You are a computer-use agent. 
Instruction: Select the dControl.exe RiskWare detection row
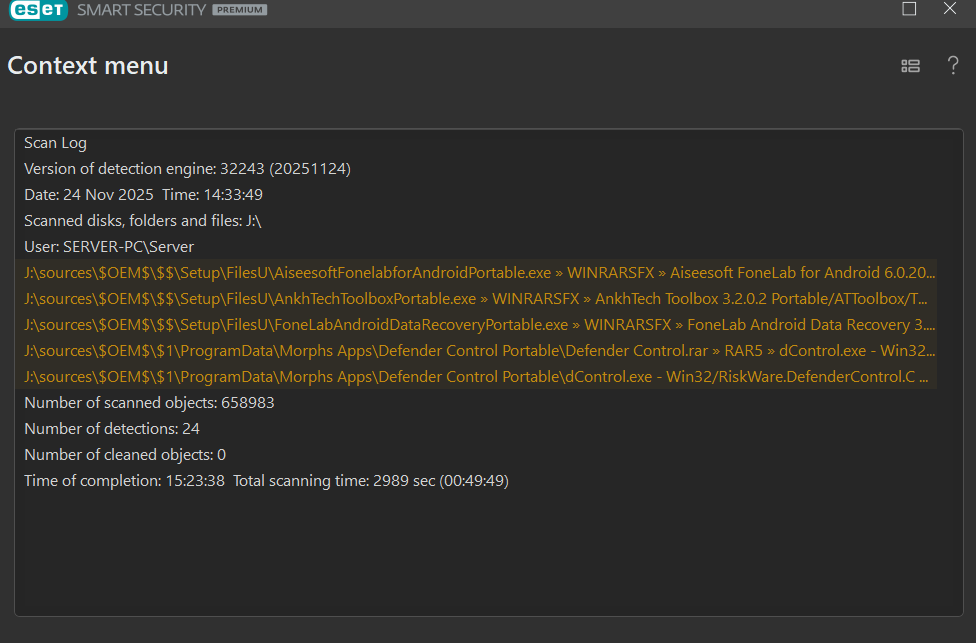click(476, 377)
